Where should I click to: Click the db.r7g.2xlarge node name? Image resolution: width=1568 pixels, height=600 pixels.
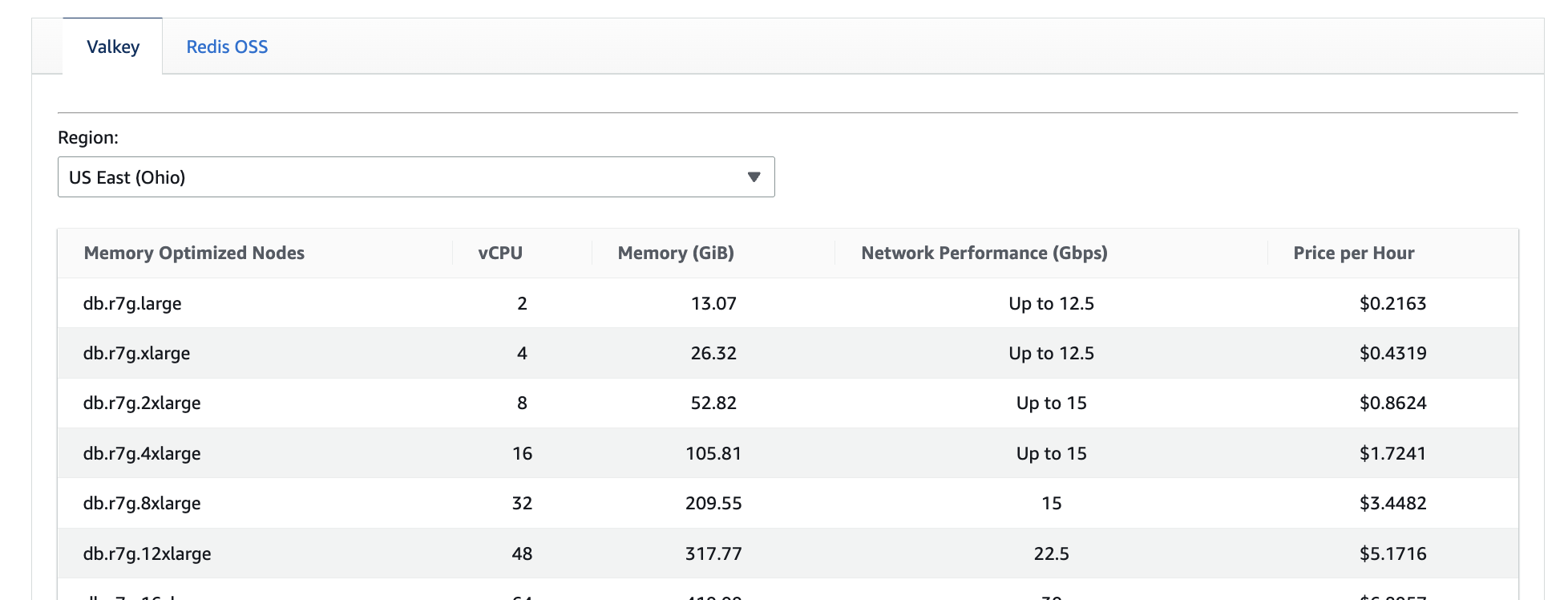click(x=142, y=403)
